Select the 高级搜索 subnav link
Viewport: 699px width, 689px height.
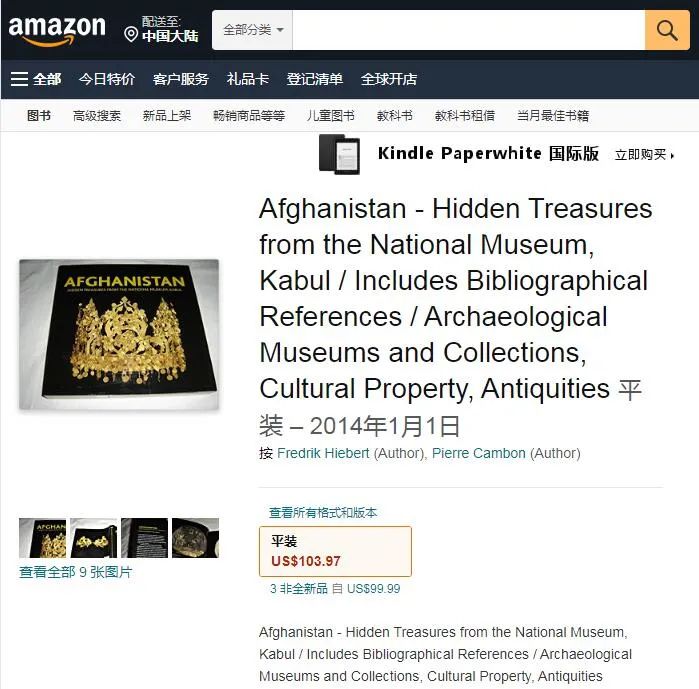click(x=97, y=116)
